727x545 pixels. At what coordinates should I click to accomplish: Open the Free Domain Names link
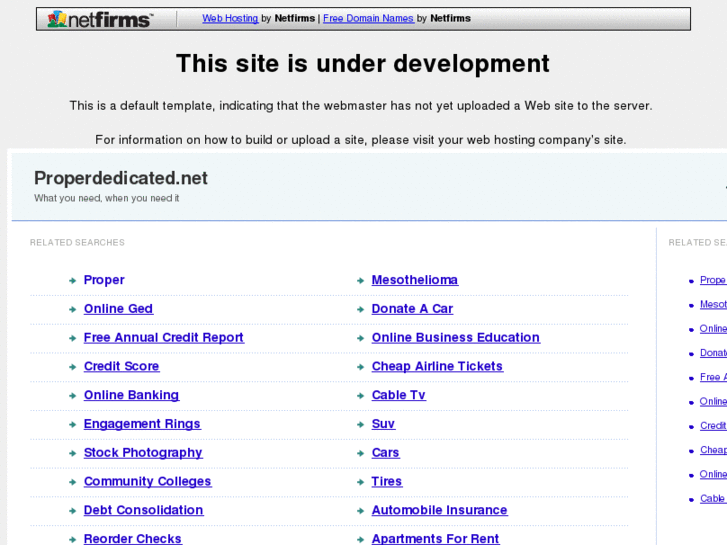point(368,18)
